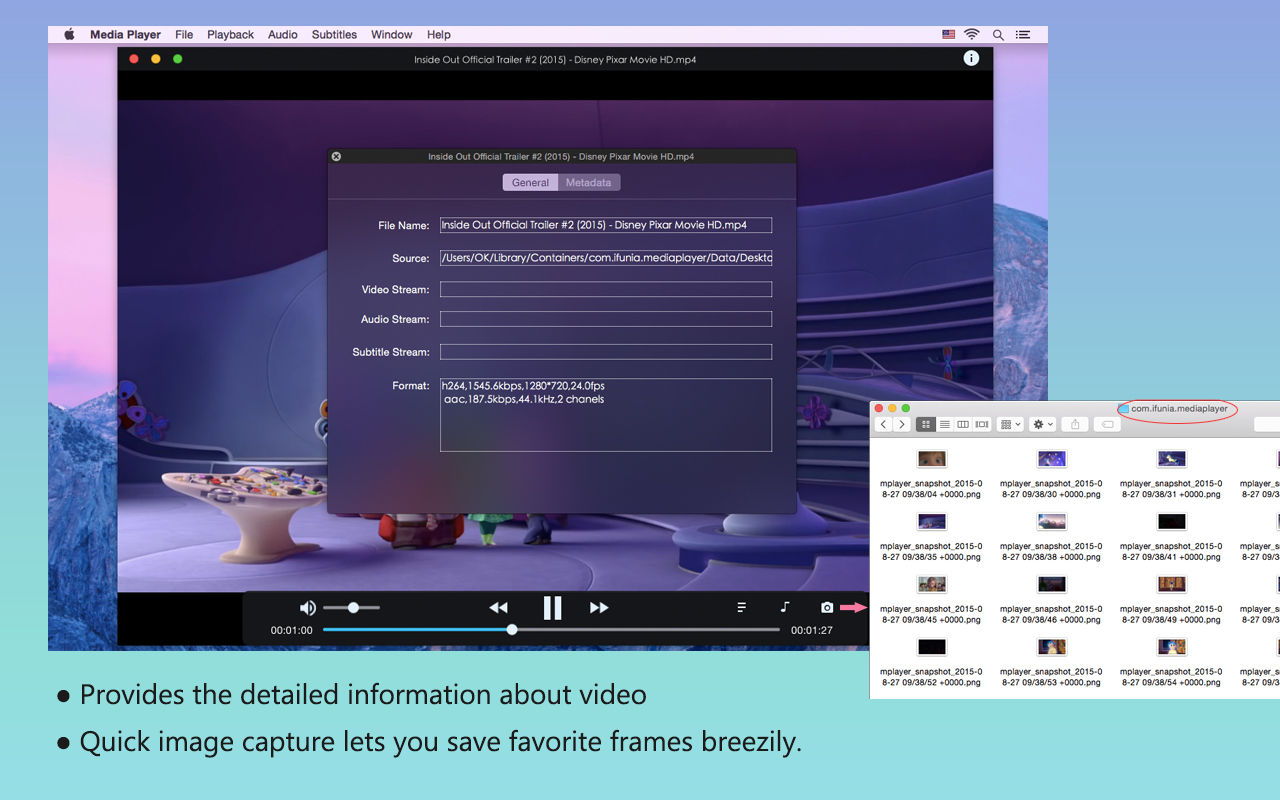
Task: Select icon view in Finder
Action: click(x=926, y=424)
